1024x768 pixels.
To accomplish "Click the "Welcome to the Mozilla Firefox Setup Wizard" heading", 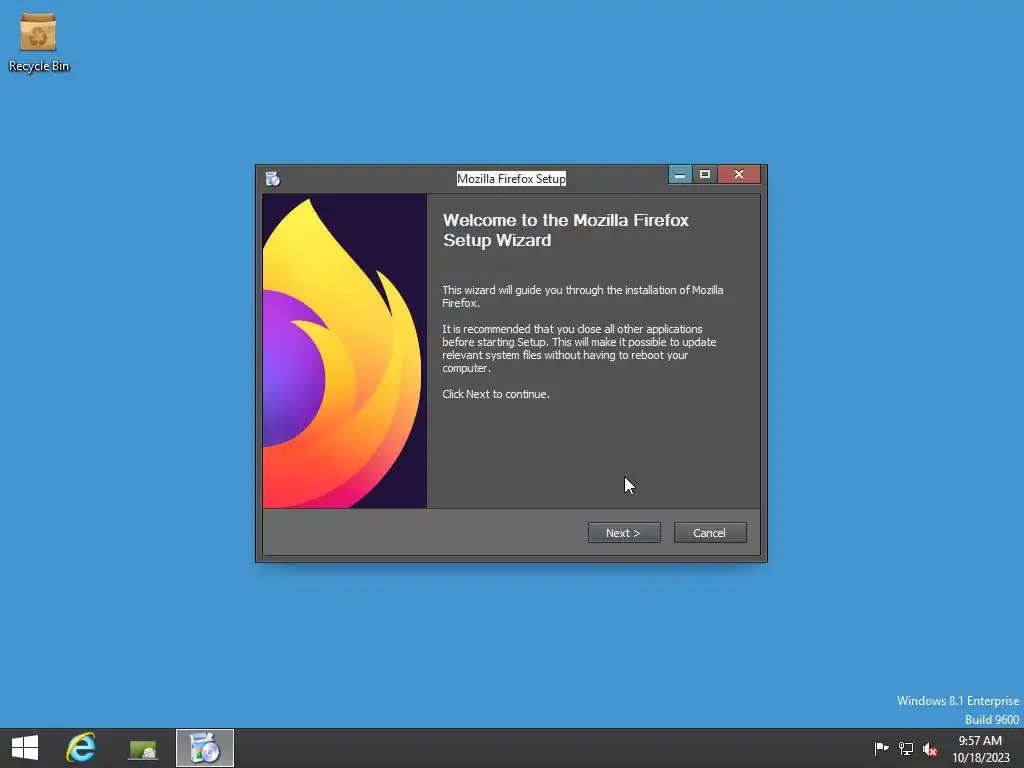I will pyautogui.click(x=566, y=230).
